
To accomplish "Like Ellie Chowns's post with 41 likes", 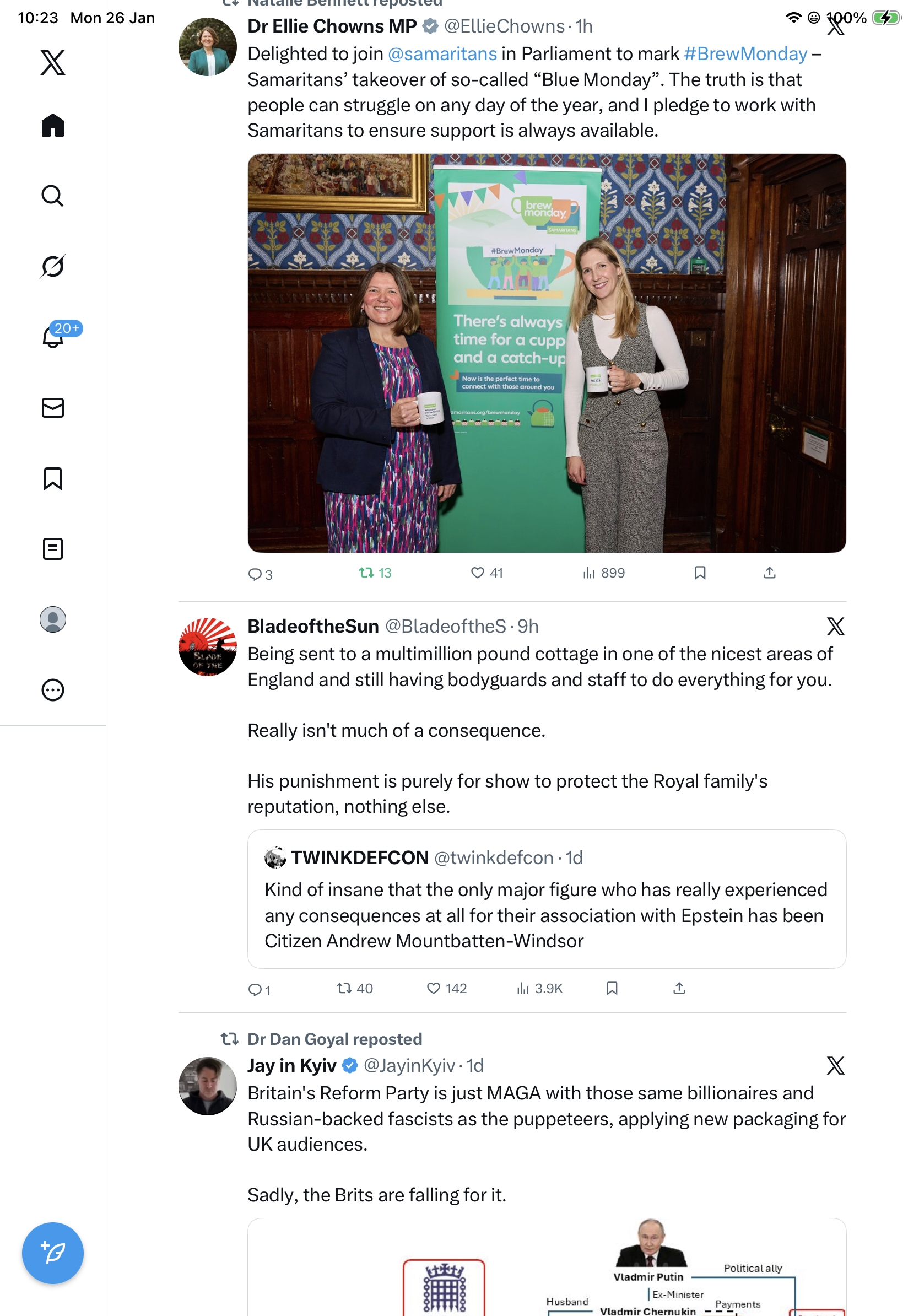I will pos(486,573).
